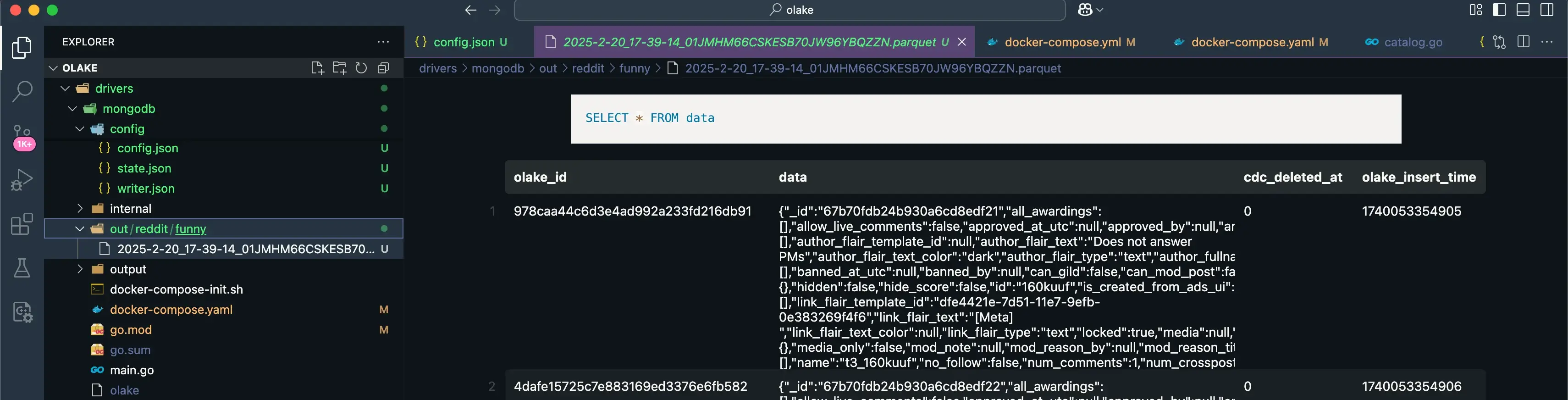Collapse all folders in explorer
This screenshot has width=1568, height=400.
click(x=383, y=68)
